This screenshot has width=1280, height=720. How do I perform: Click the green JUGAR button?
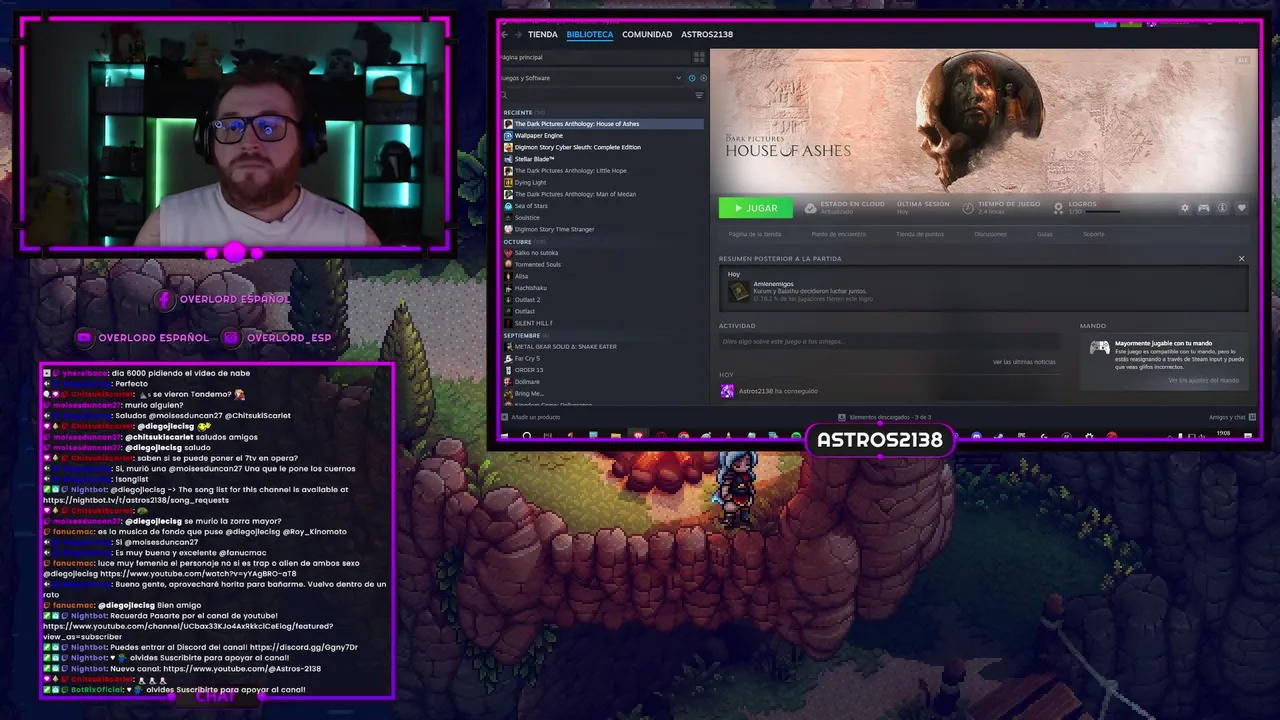coord(755,208)
